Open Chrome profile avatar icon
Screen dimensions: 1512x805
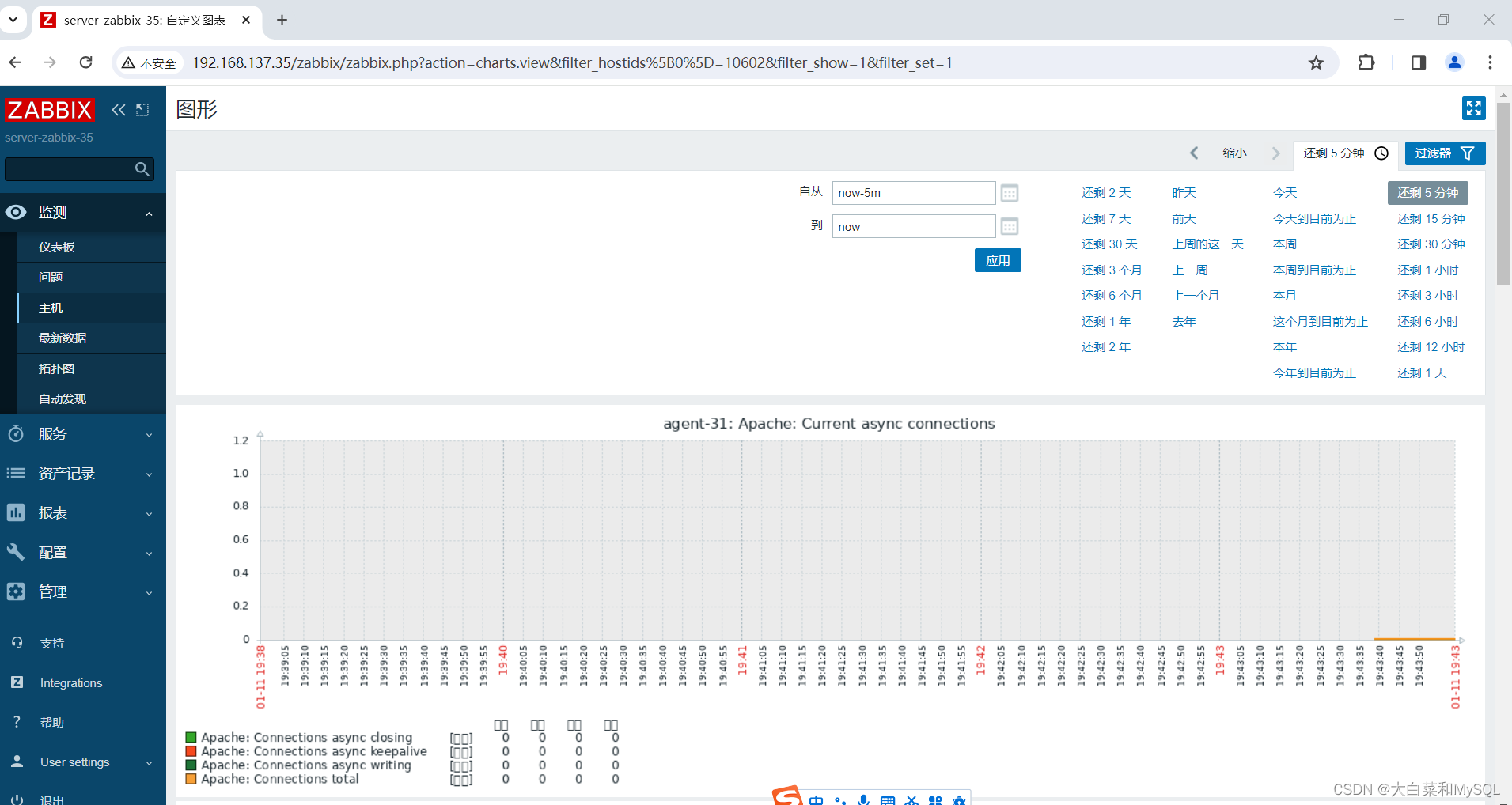pyautogui.click(x=1454, y=62)
